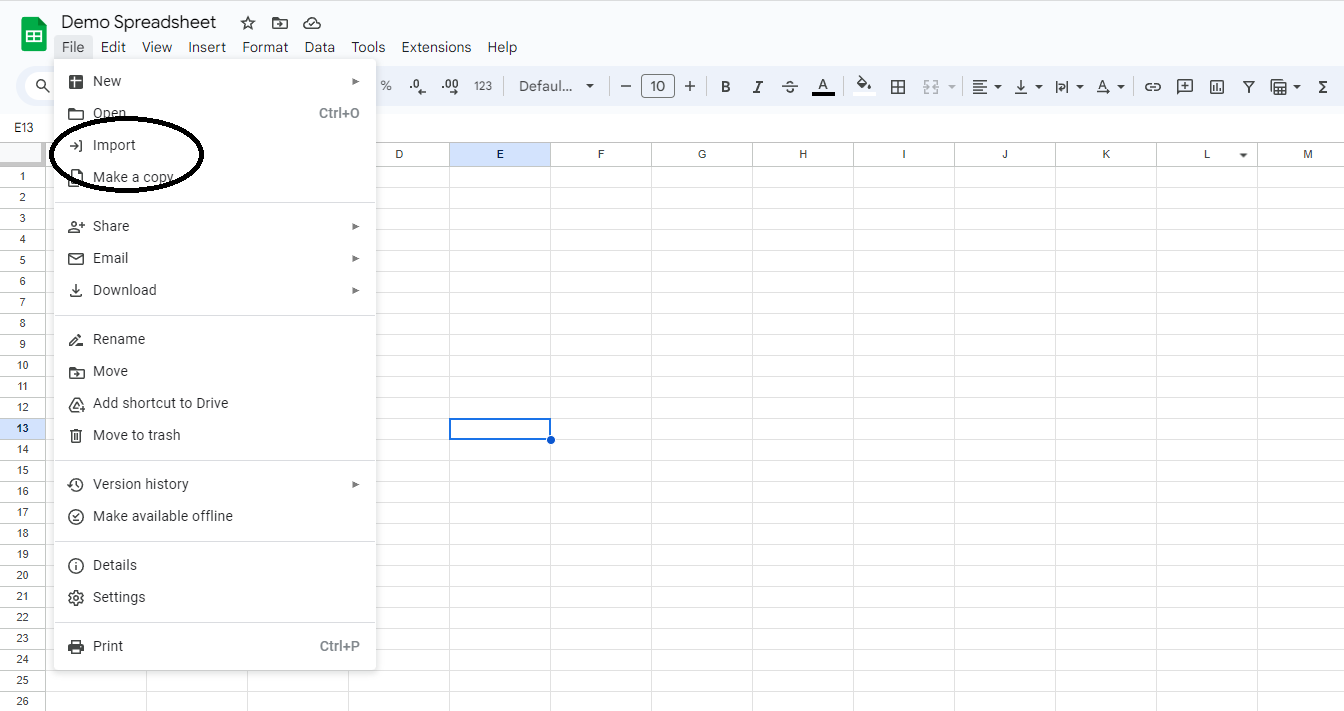Choose Move to trash
Screen dimensions: 1344x711
[x=136, y=435]
